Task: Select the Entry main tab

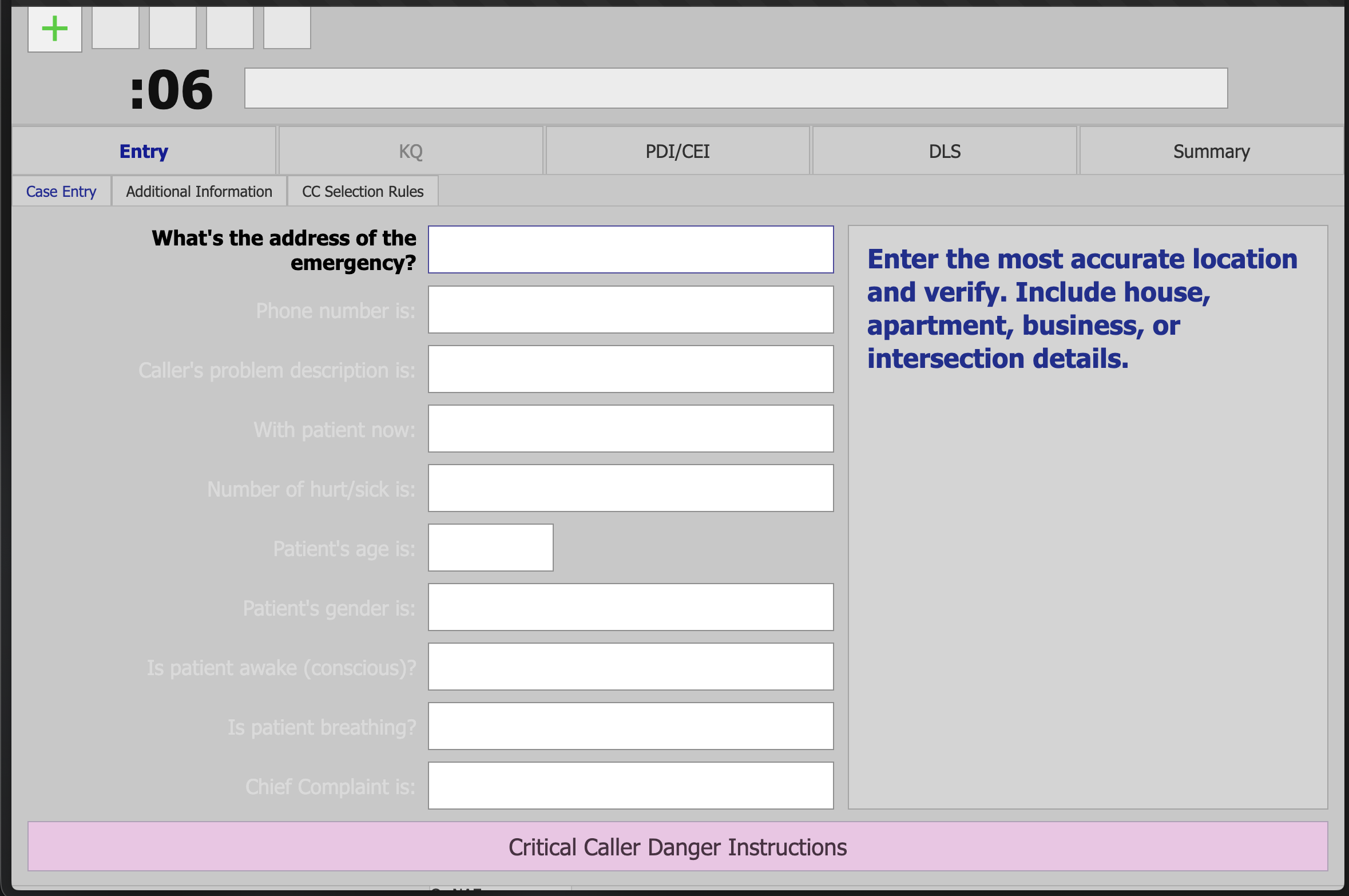Action: tap(144, 152)
